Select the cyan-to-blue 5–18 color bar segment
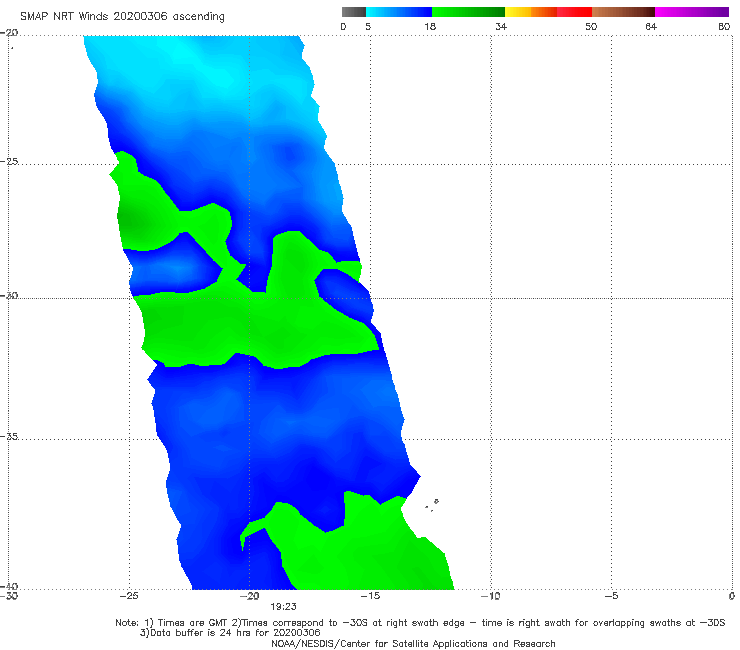The width and height of the screenshot is (740, 650). click(x=399, y=12)
